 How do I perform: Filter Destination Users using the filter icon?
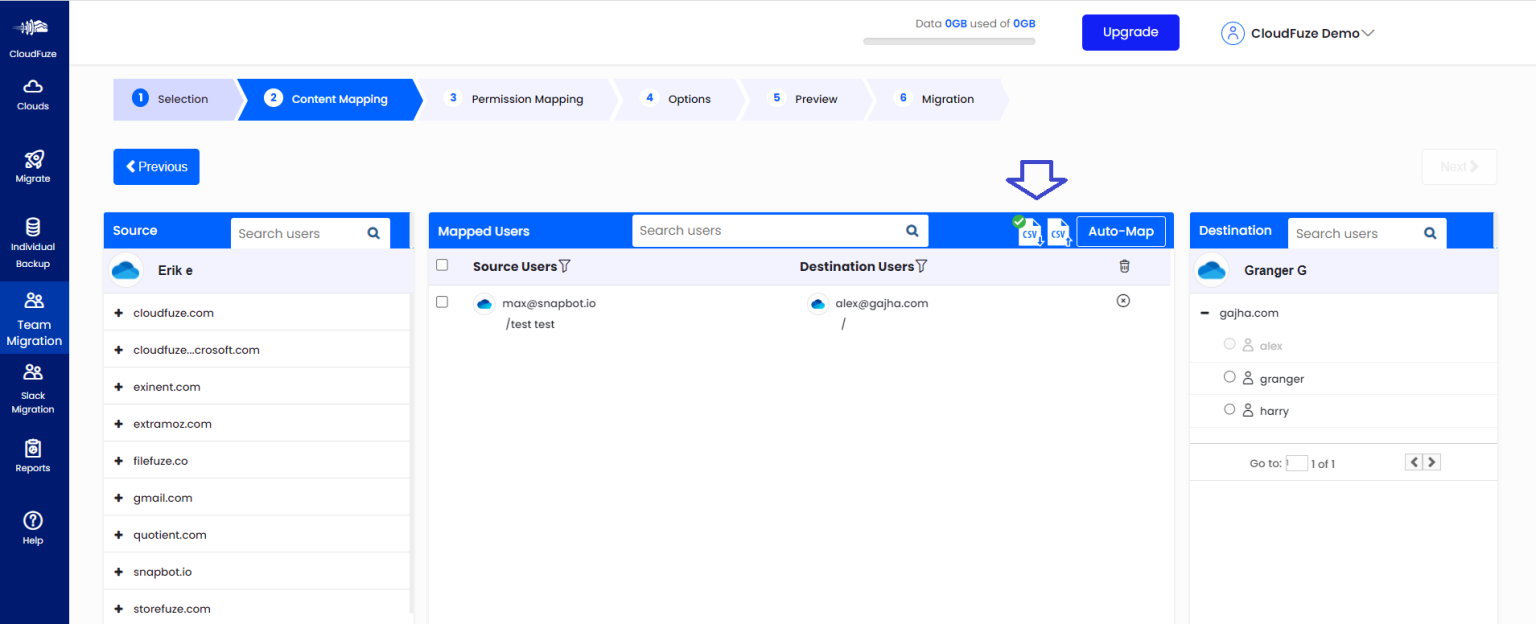[919, 266]
